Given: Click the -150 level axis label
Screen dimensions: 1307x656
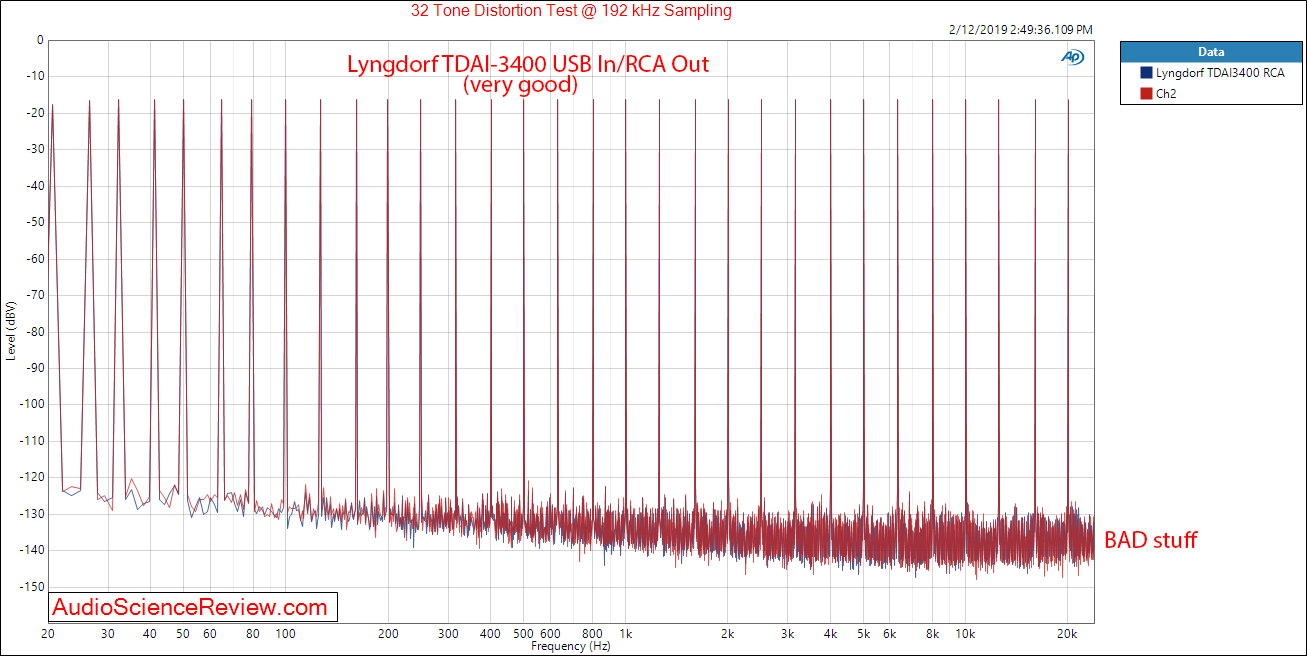Looking at the screenshot, I should pyautogui.click(x=32, y=587).
